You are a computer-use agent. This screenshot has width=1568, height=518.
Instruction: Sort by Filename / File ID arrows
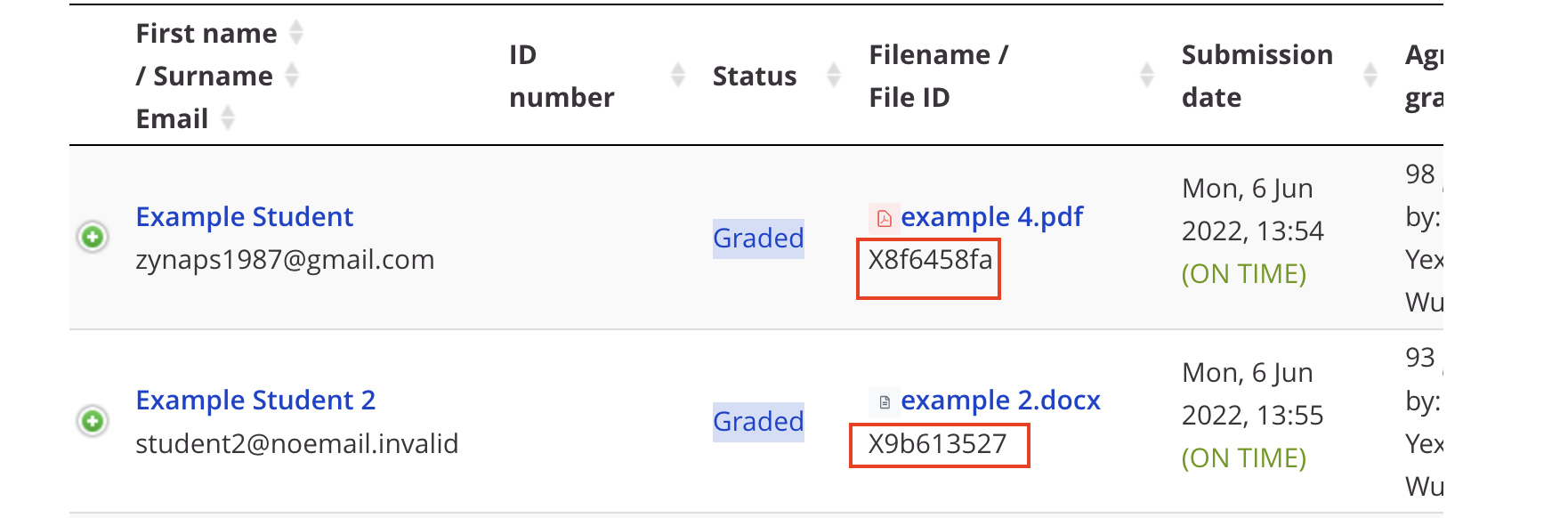pos(1147,76)
